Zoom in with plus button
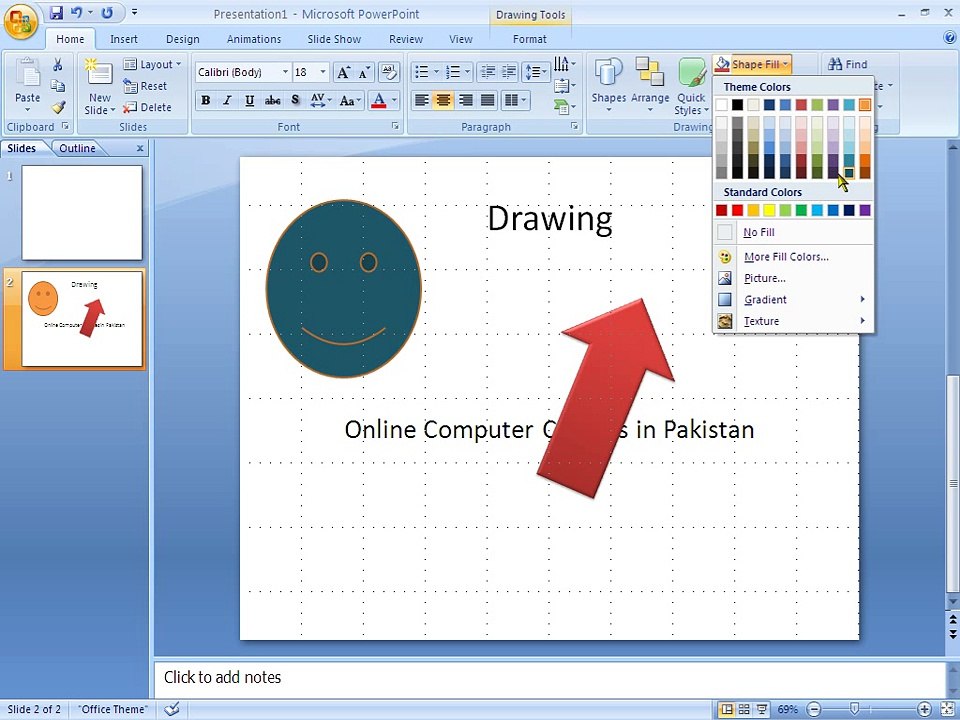Viewport: 960px width, 720px height. [x=924, y=710]
